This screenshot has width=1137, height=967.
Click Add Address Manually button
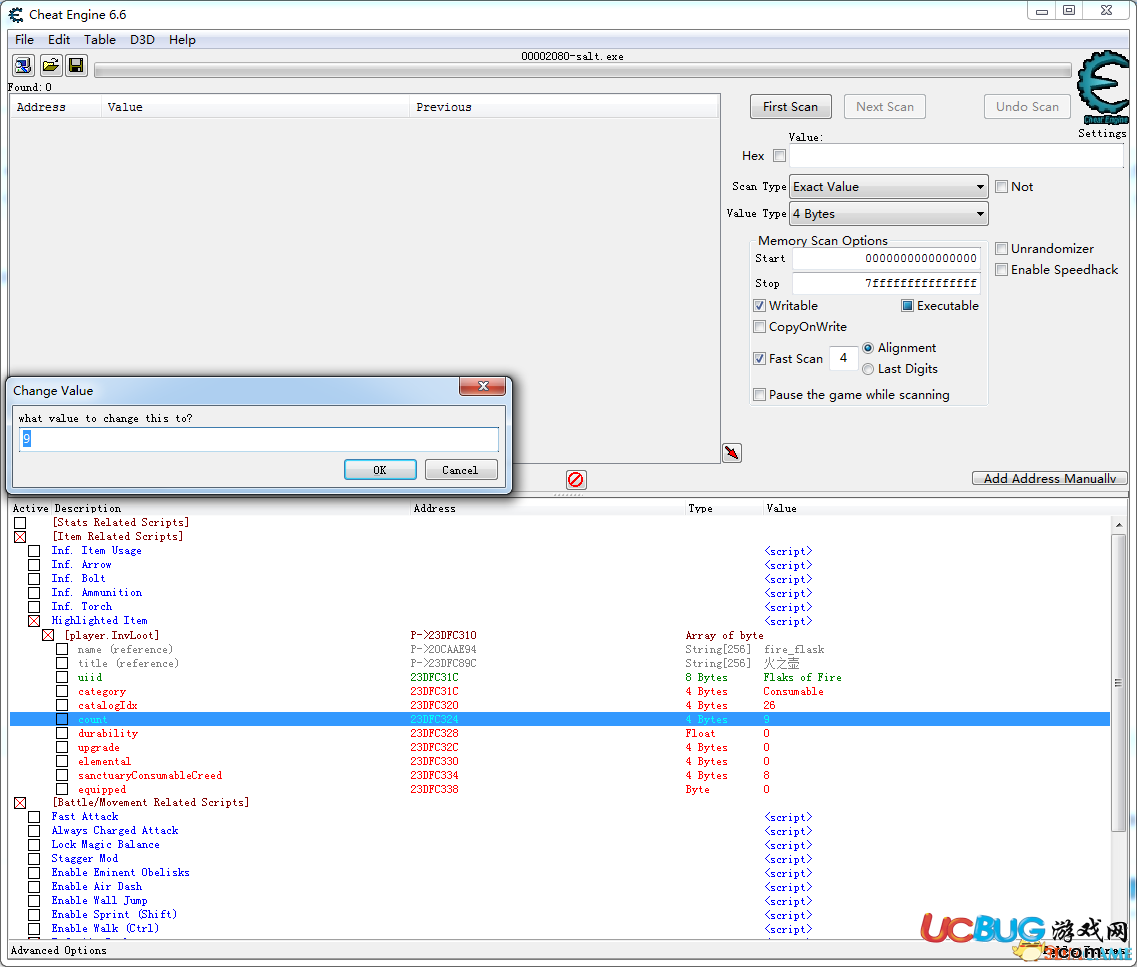1049,478
